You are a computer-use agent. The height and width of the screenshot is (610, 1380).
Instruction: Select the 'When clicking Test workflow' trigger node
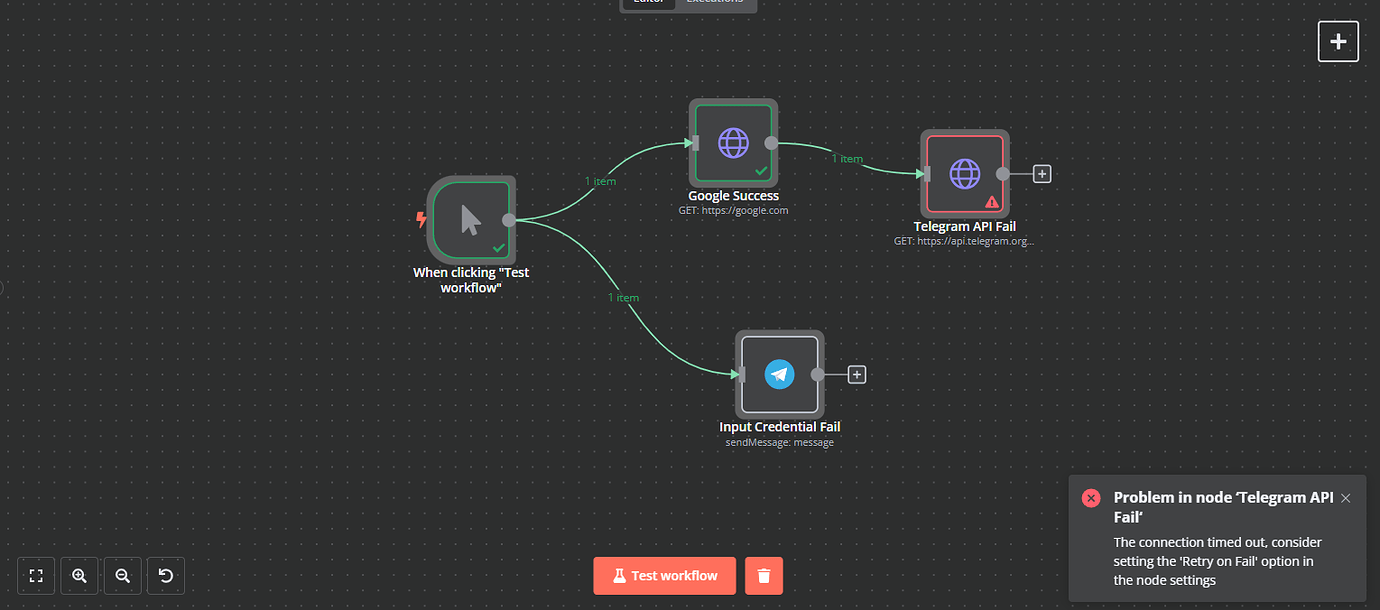pyautogui.click(x=471, y=220)
